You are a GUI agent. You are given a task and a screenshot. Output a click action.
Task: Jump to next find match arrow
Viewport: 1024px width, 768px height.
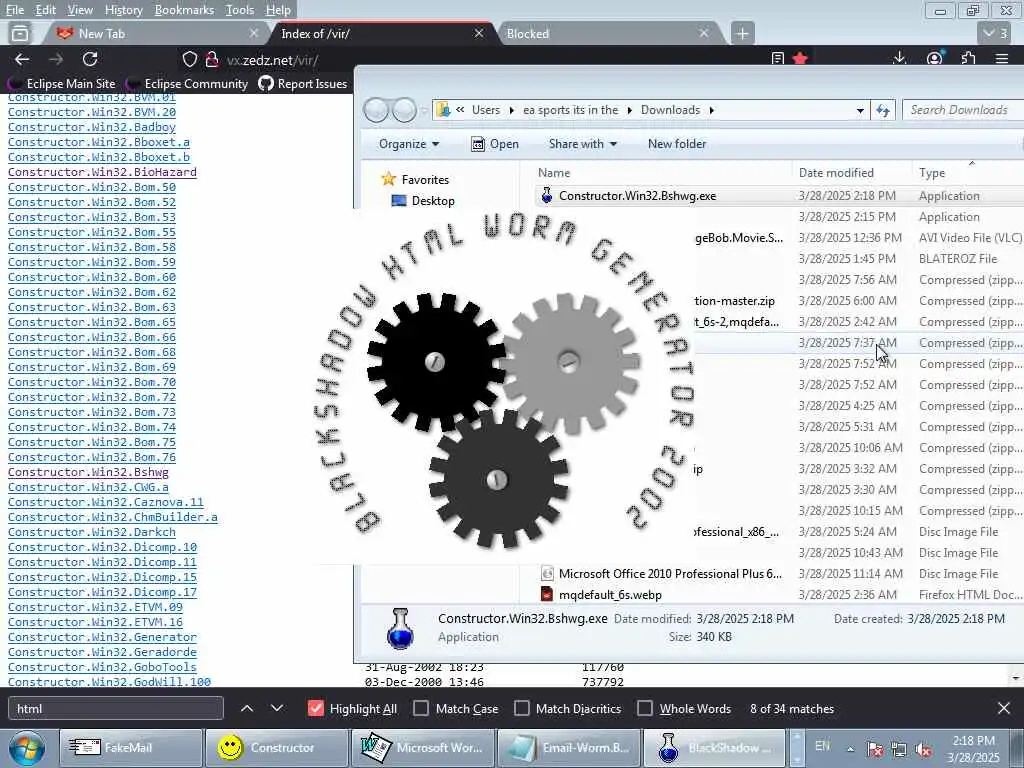click(x=277, y=708)
